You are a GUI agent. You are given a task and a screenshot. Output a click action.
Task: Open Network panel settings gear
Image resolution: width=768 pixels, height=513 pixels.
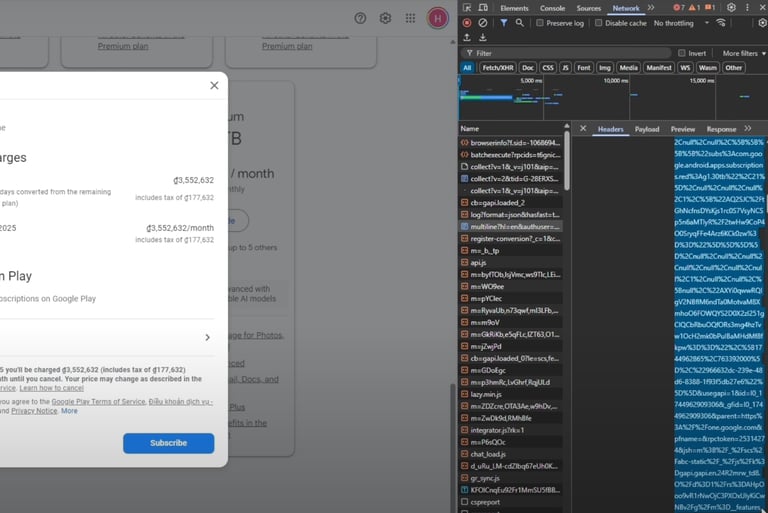pyautogui.click(x=762, y=23)
